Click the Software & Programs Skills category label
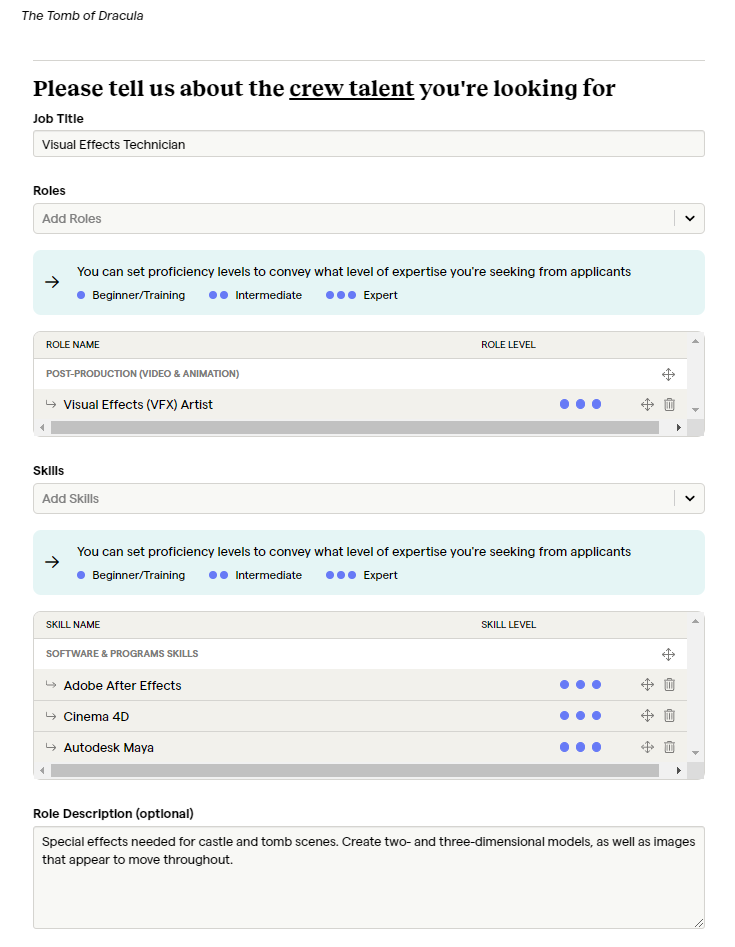This screenshot has width=735, height=947. point(122,654)
